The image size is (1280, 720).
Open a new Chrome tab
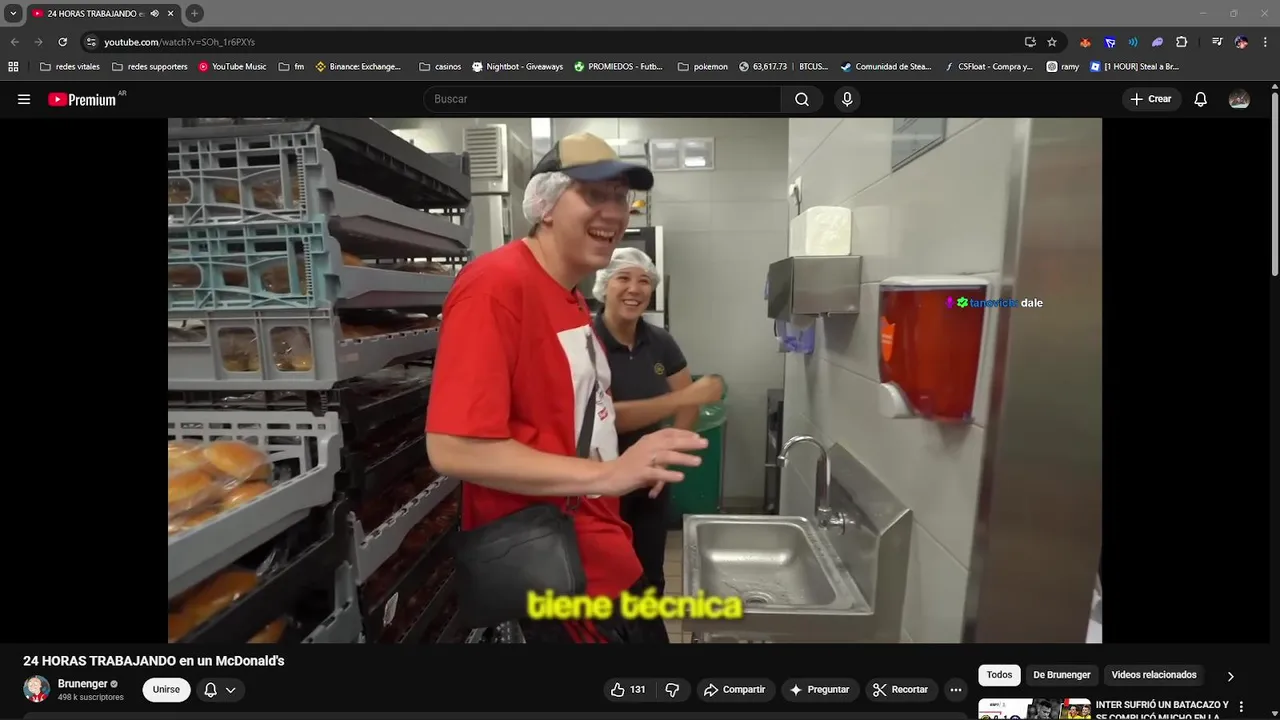pyautogui.click(x=194, y=13)
